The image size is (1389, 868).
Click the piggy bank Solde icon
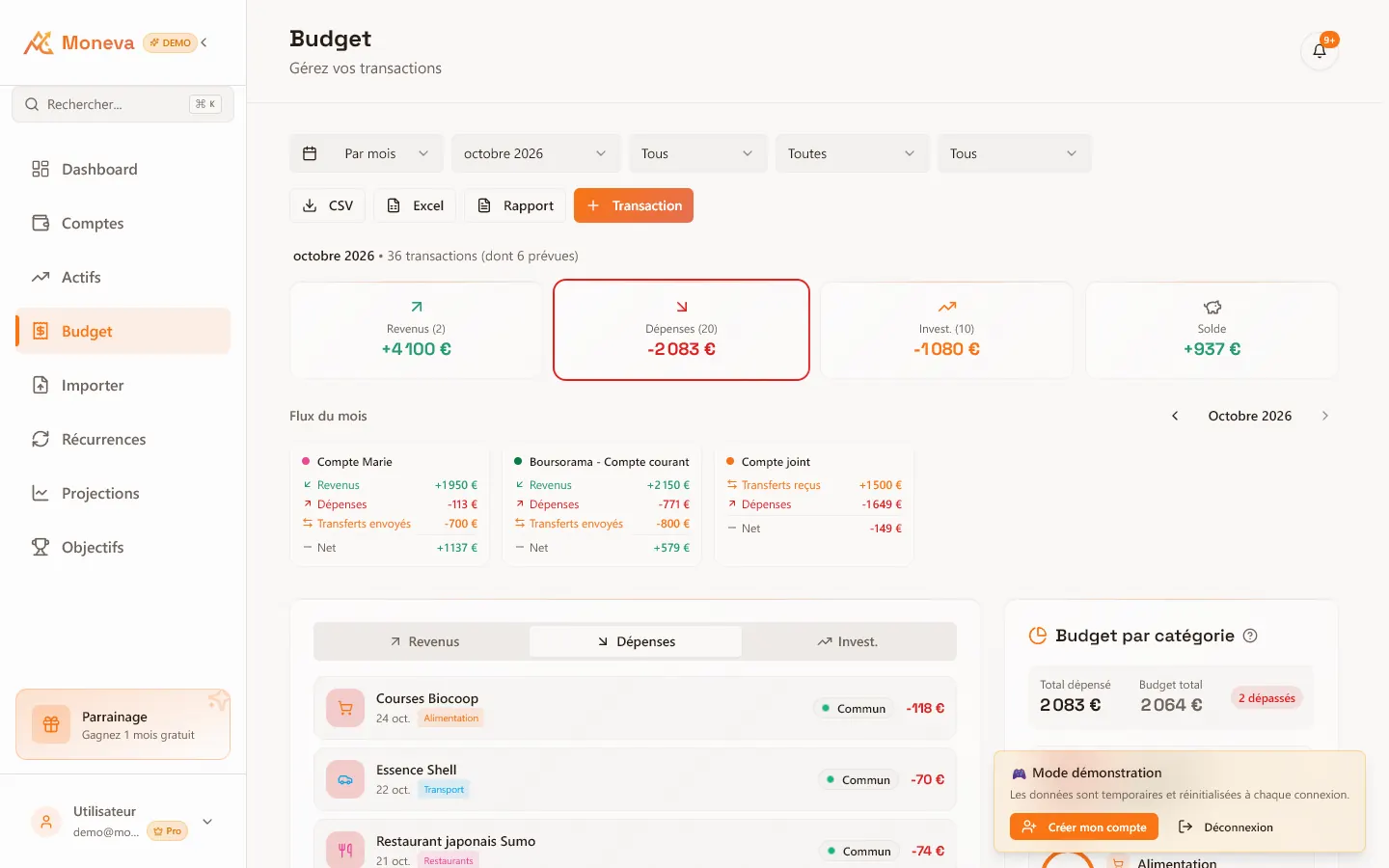(x=1212, y=307)
